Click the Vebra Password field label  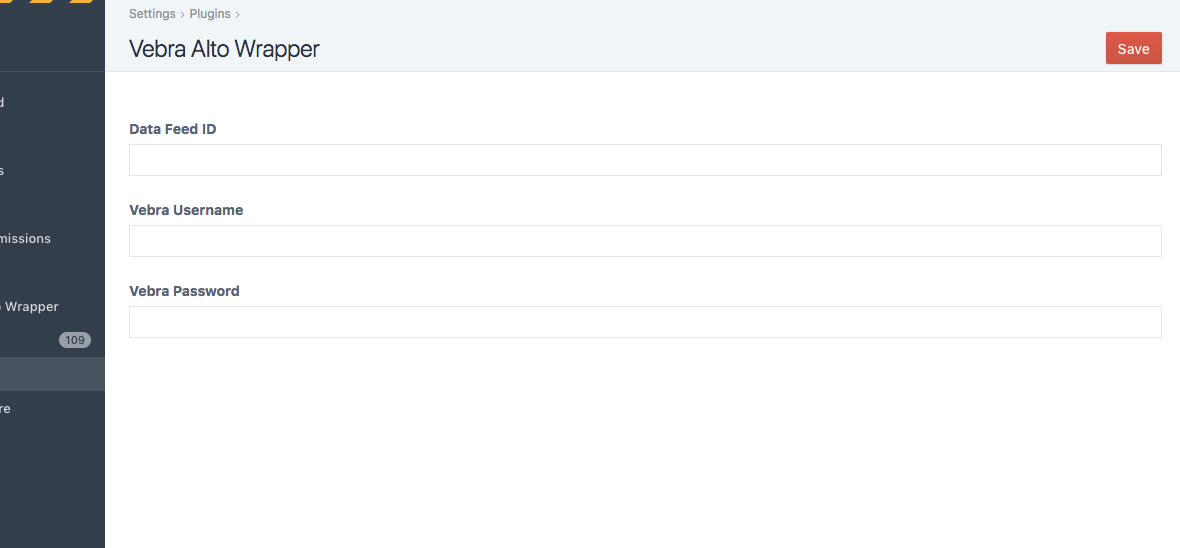(184, 291)
